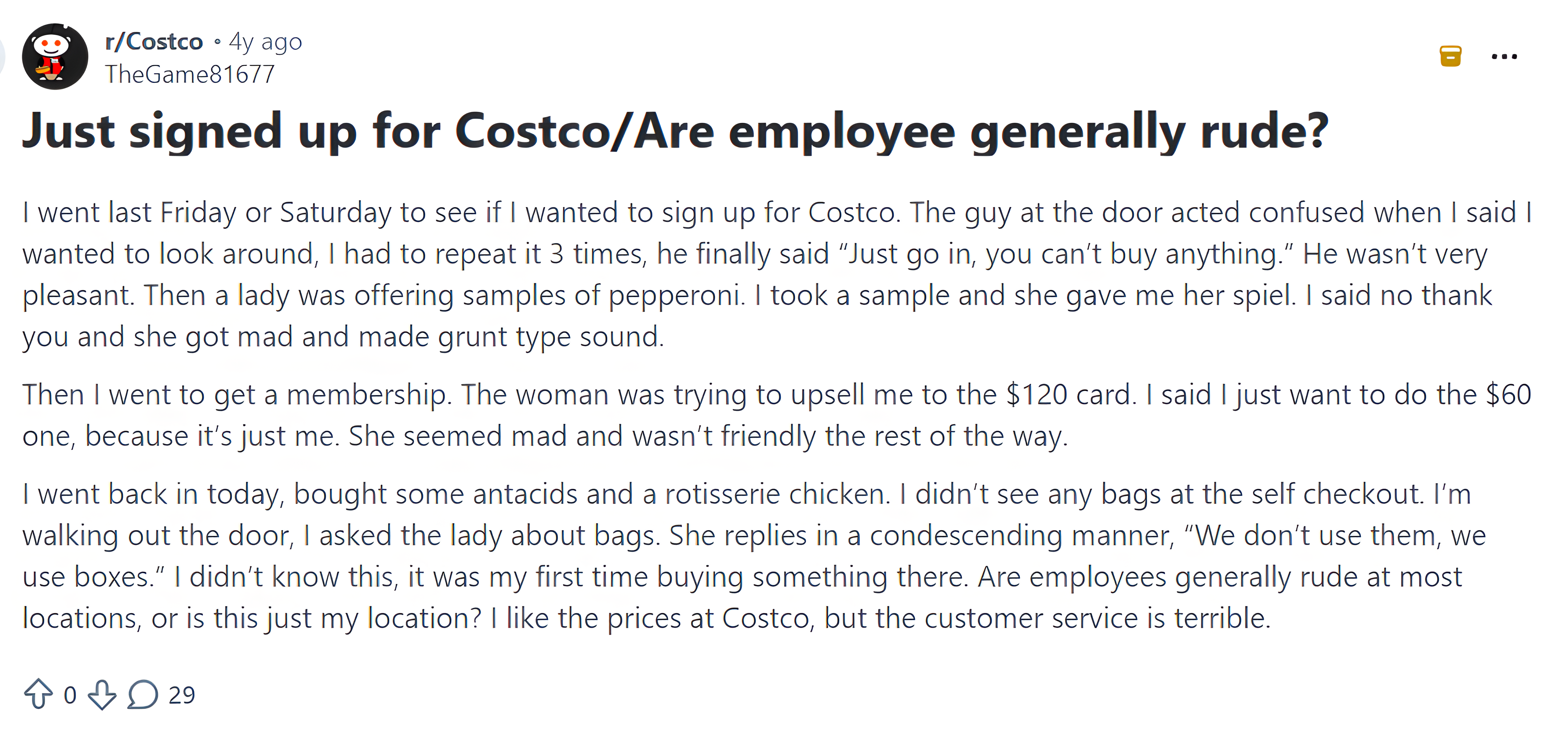Click the r/Costco Snoo avatar
This screenshot has height=751, width=1568.
(x=55, y=57)
